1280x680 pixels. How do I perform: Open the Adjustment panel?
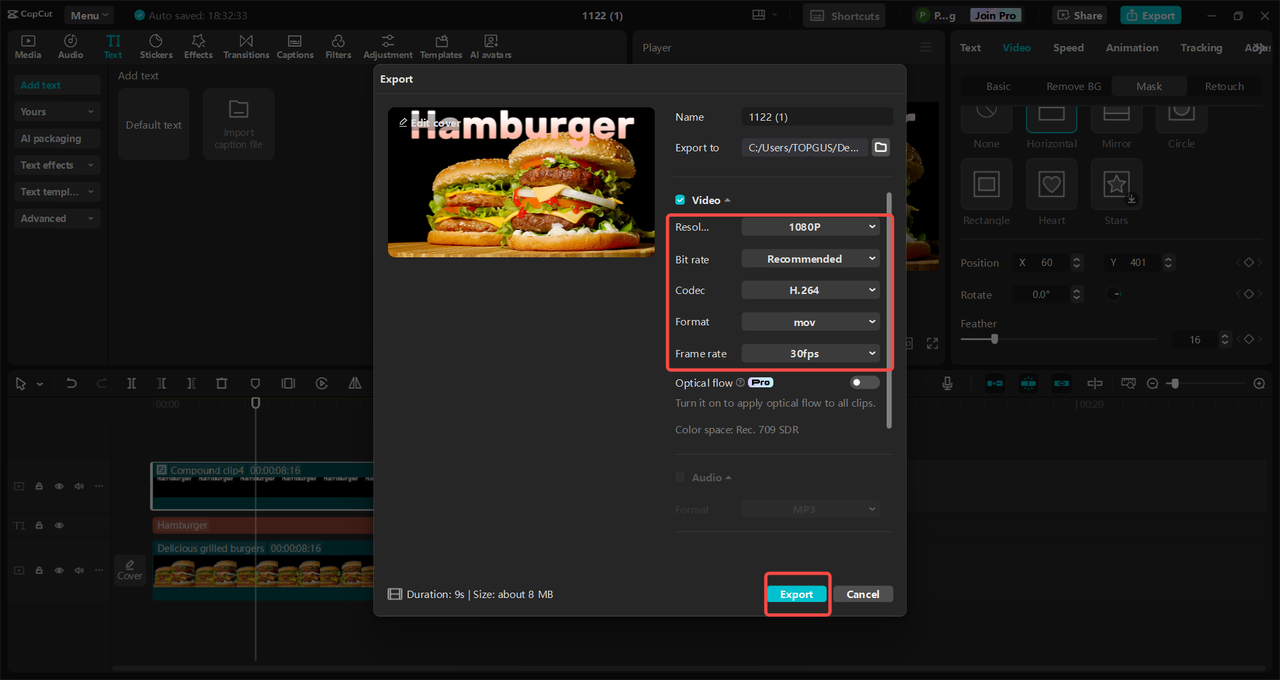[x=388, y=46]
